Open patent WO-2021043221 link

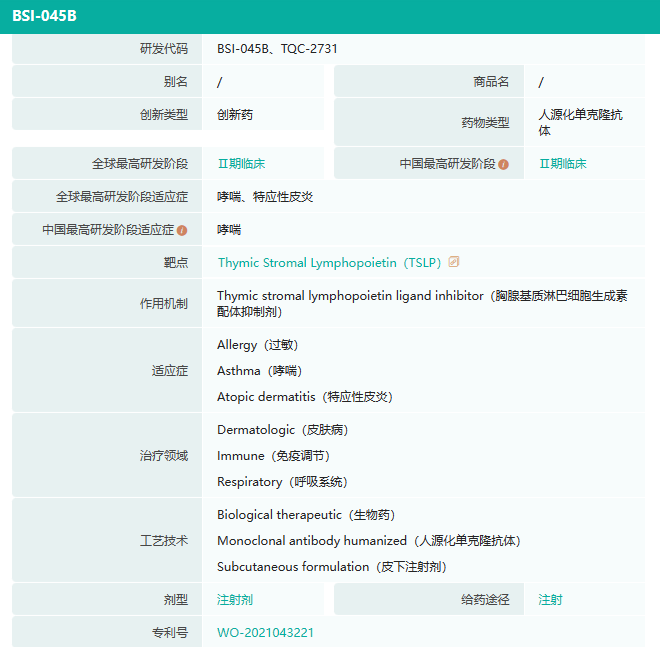265,633
